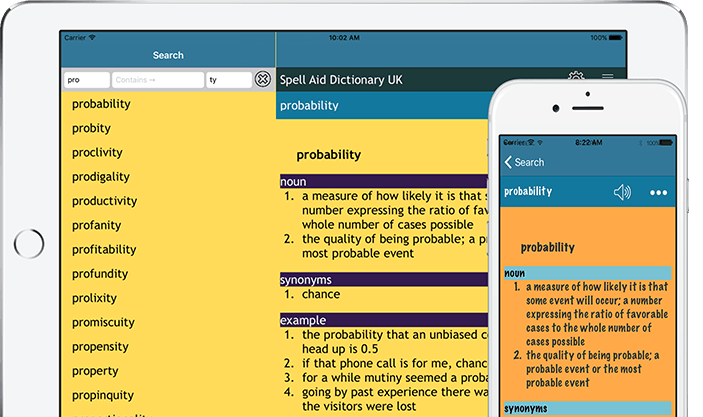This screenshot has width=703, height=417.
Task: Clear search with the circled X icon
Action: click(x=263, y=79)
